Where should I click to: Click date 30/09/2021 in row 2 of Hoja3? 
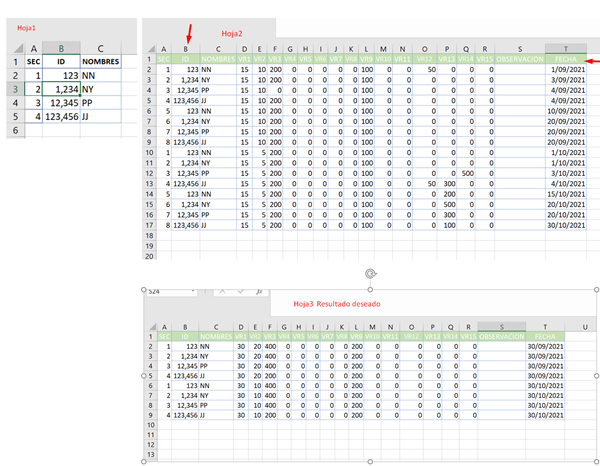545,347
